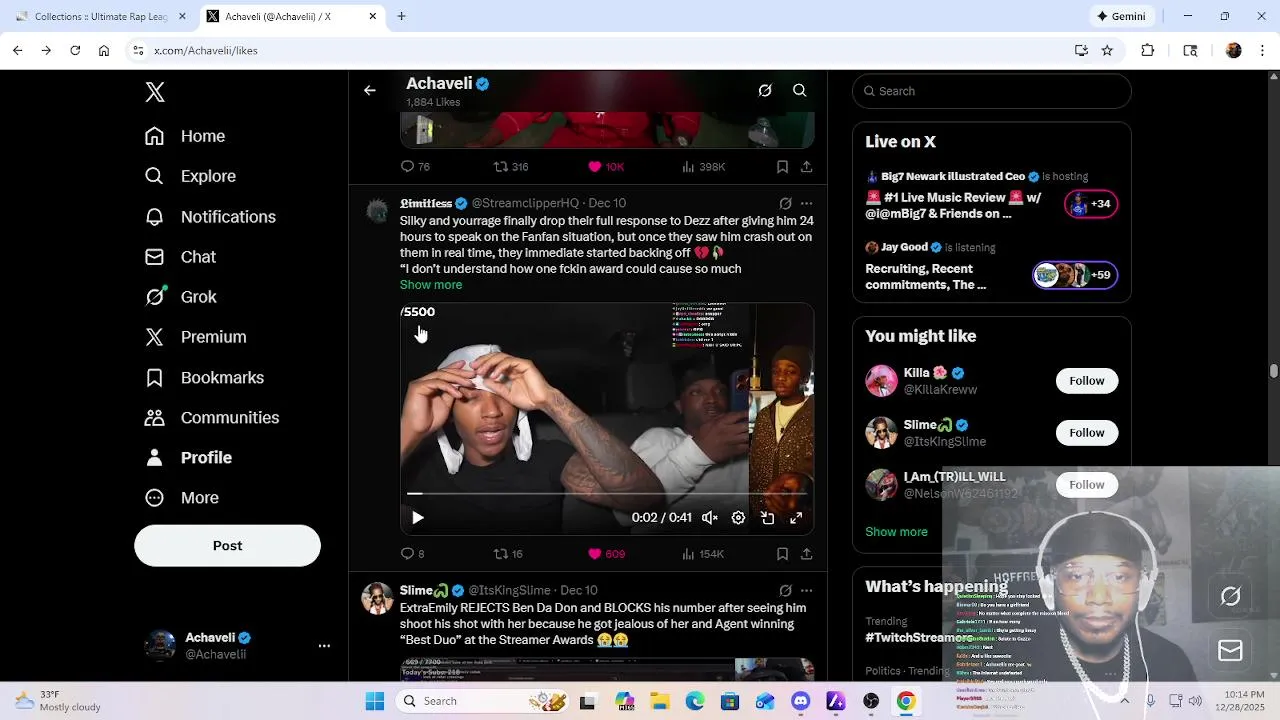Unlike the post with 10K likes

click(x=606, y=167)
